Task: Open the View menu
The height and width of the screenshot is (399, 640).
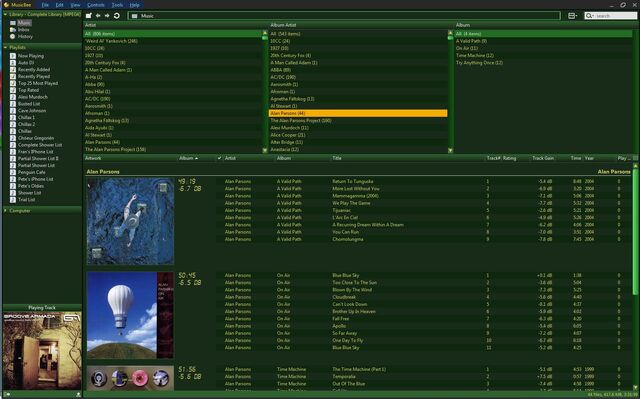Action: [75, 5]
